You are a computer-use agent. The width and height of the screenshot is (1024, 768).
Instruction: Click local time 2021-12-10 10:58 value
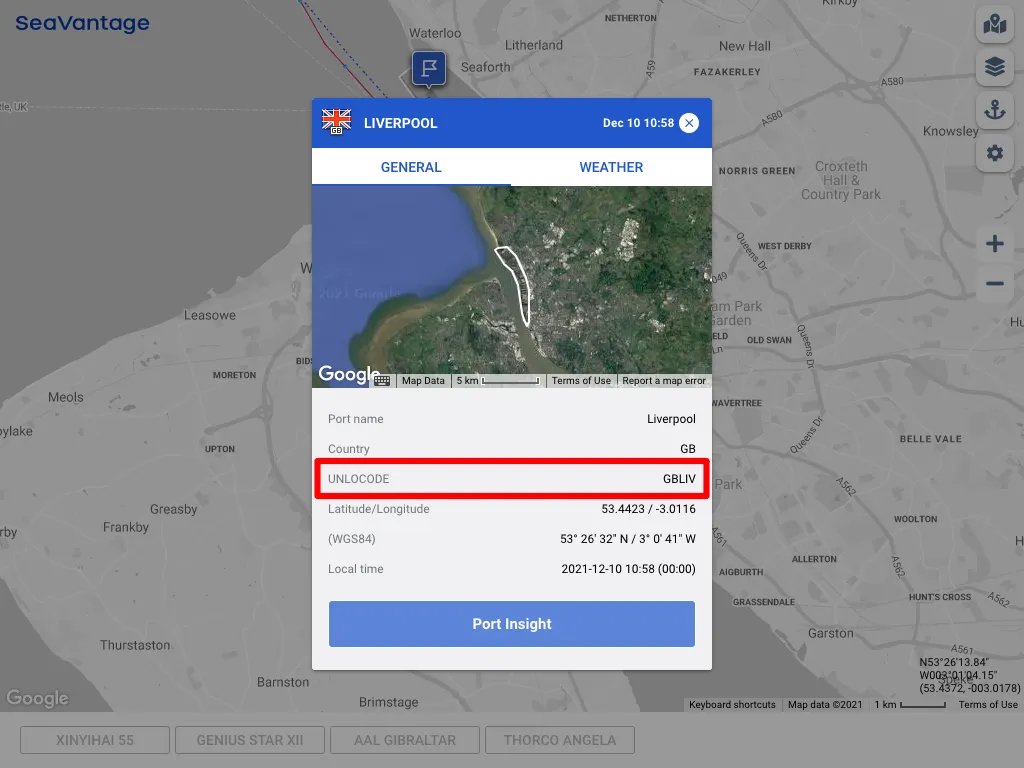click(628, 569)
